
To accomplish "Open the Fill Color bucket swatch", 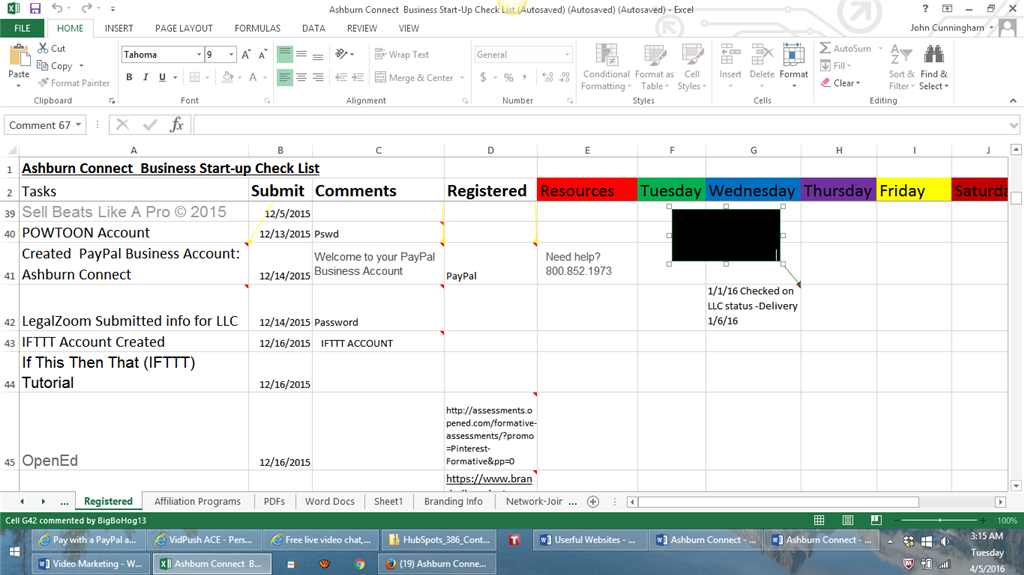I will coord(227,77).
